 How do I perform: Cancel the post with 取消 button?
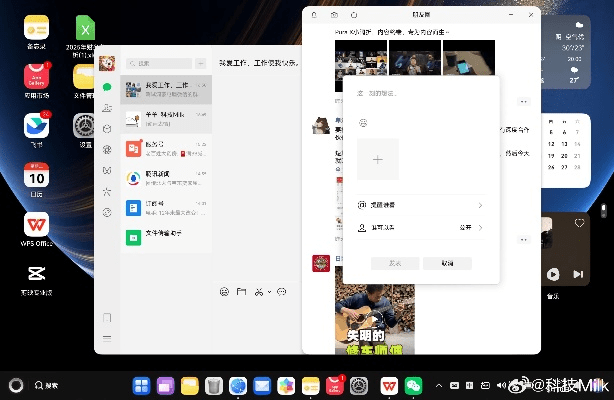[x=447, y=263]
